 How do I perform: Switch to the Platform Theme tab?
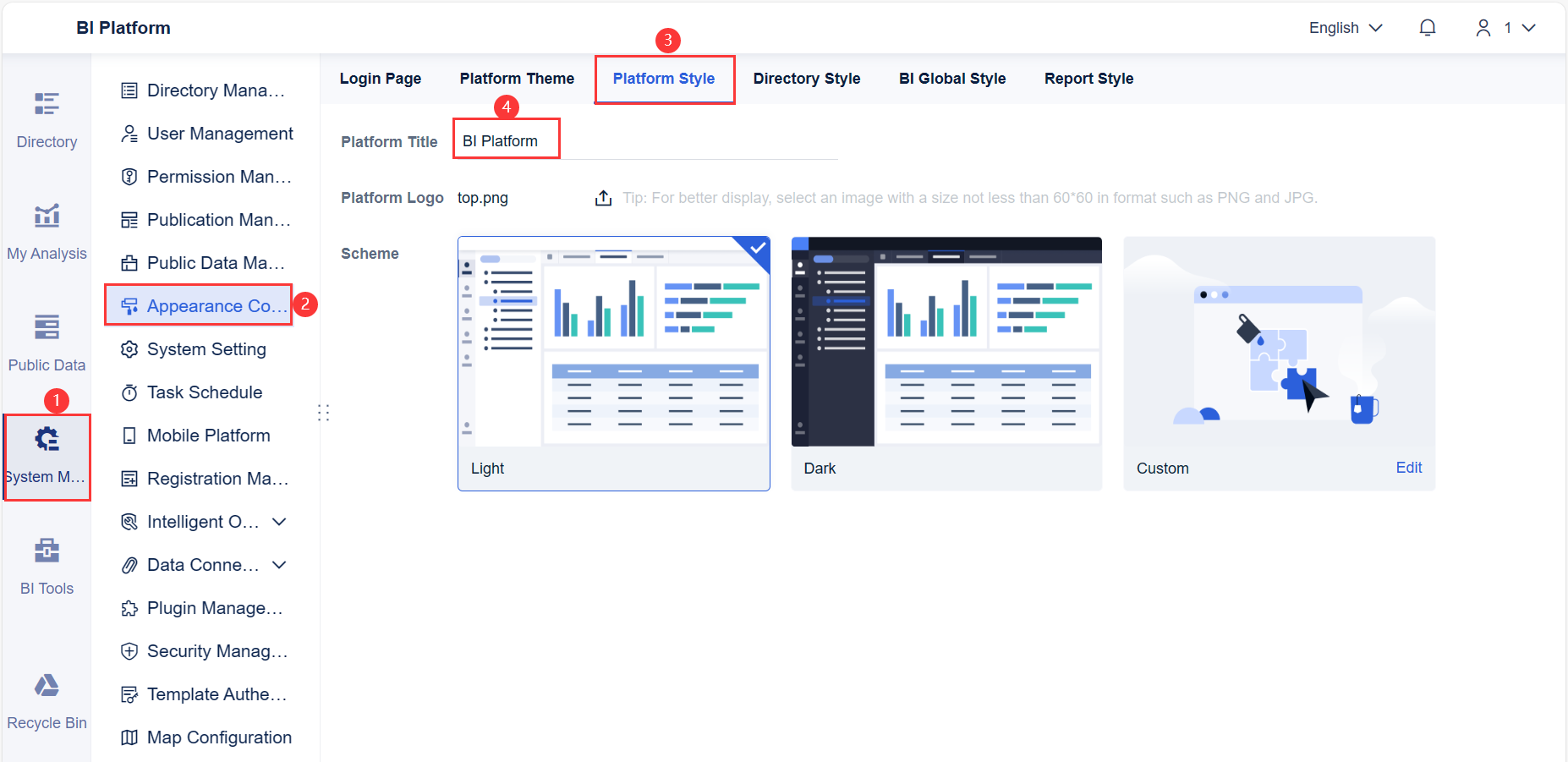coord(517,79)
